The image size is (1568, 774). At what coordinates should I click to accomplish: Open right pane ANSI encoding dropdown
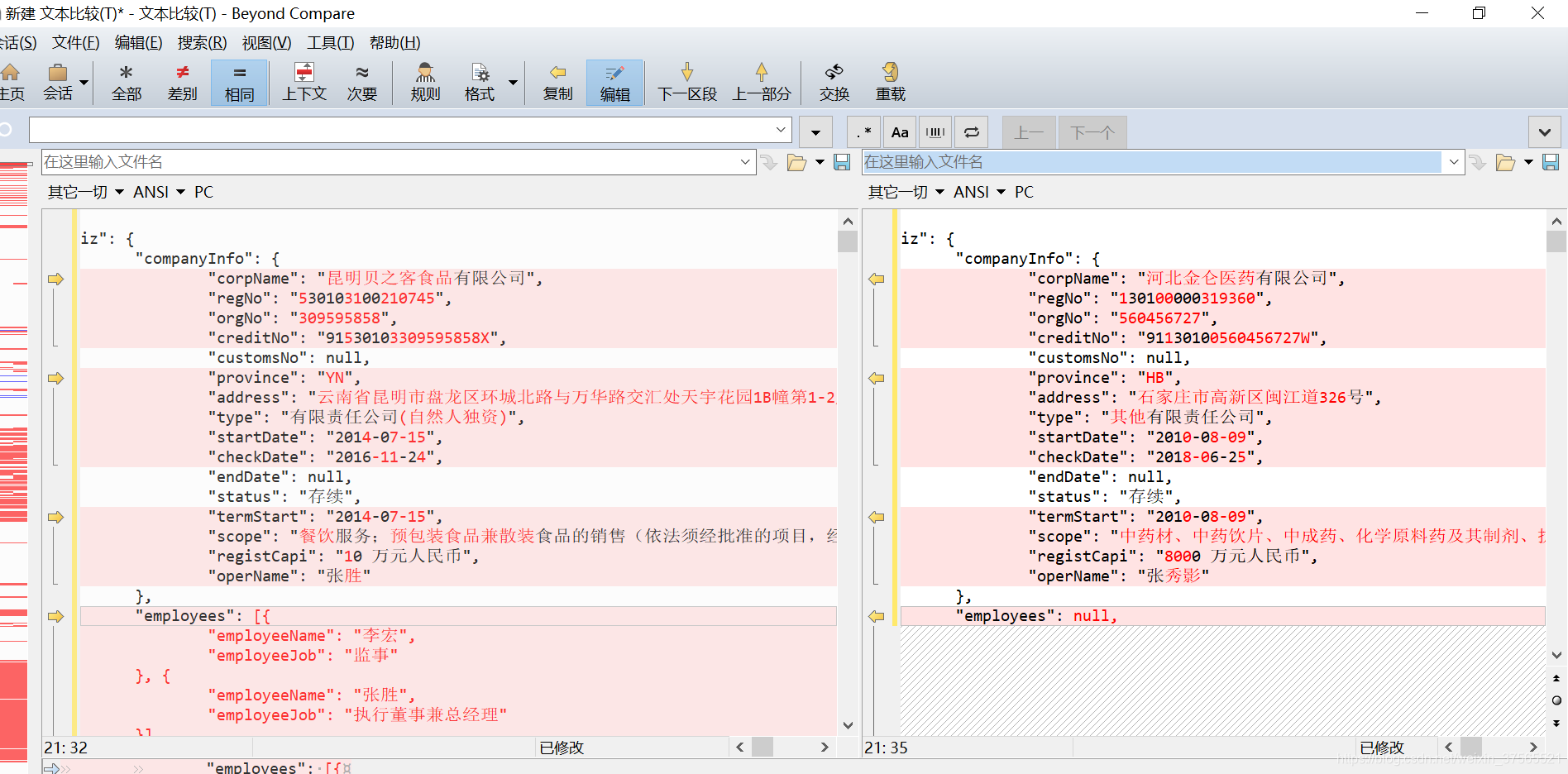979,192
